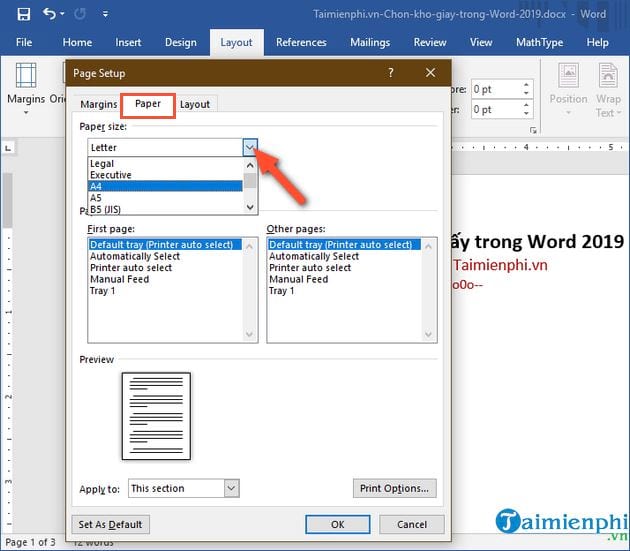This screenshot has height=551, width=630.
Task: Confirm with the OK button
Action: [338, 524]
